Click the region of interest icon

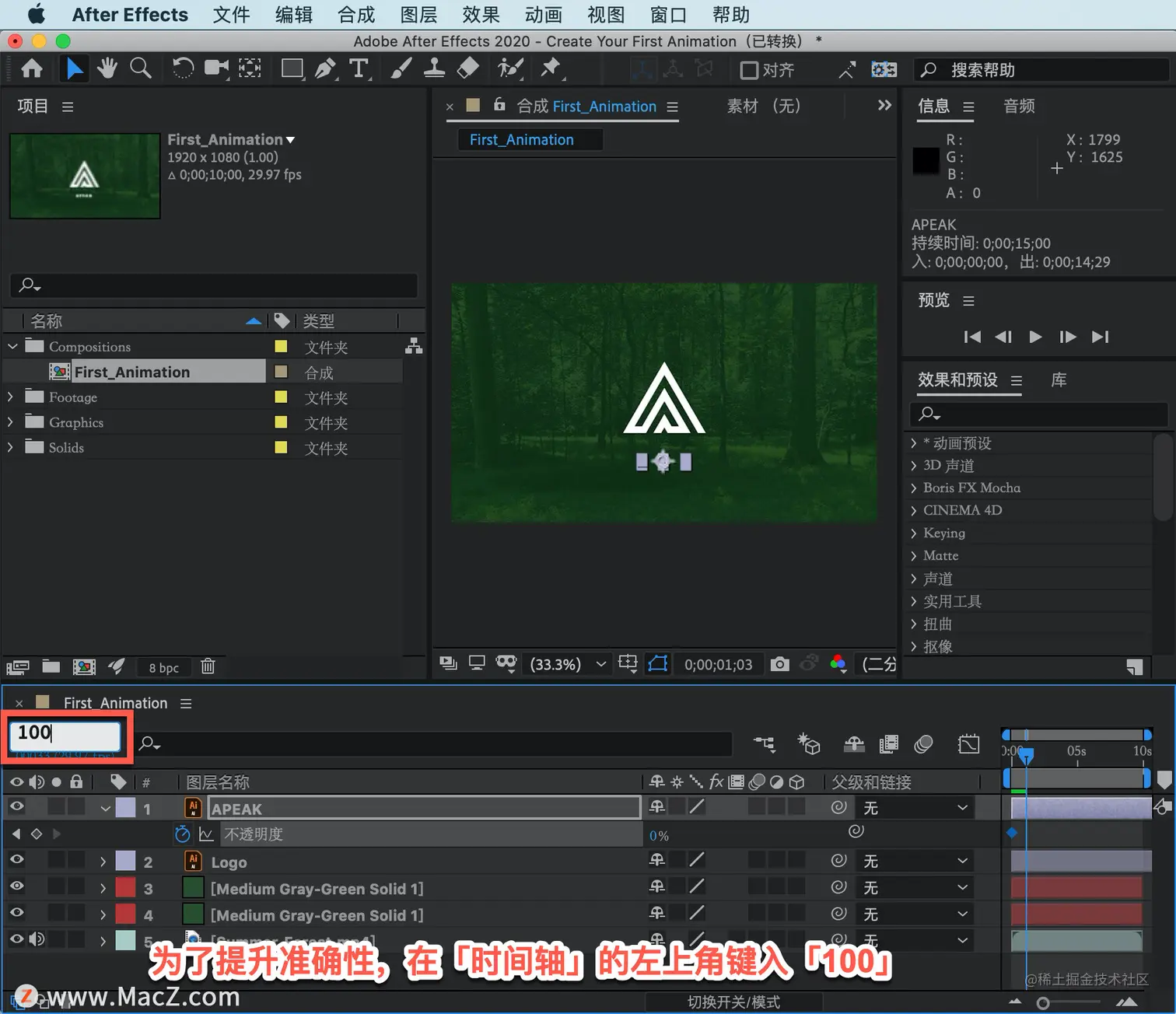coord(628,663)
